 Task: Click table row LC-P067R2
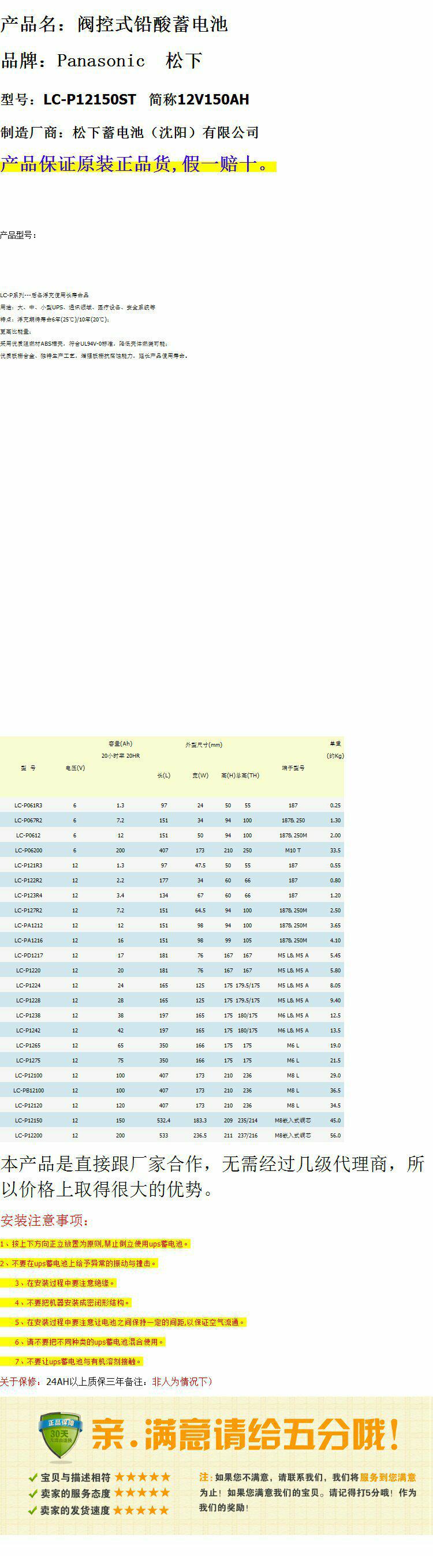171,820
